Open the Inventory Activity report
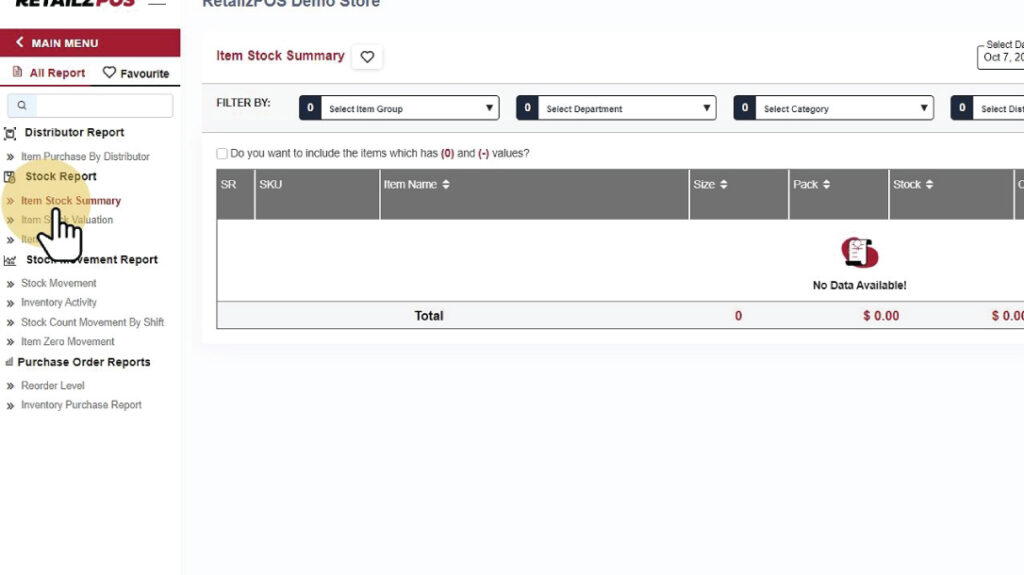The height and width of the screenshot is (575, 1024). [x=59, y=303]
